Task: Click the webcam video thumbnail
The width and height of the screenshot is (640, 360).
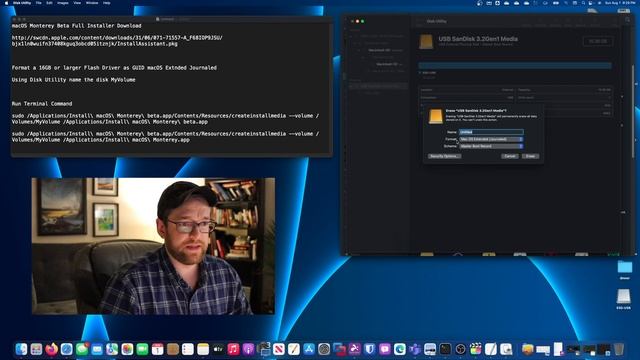Action: click(x=153, y=246)
